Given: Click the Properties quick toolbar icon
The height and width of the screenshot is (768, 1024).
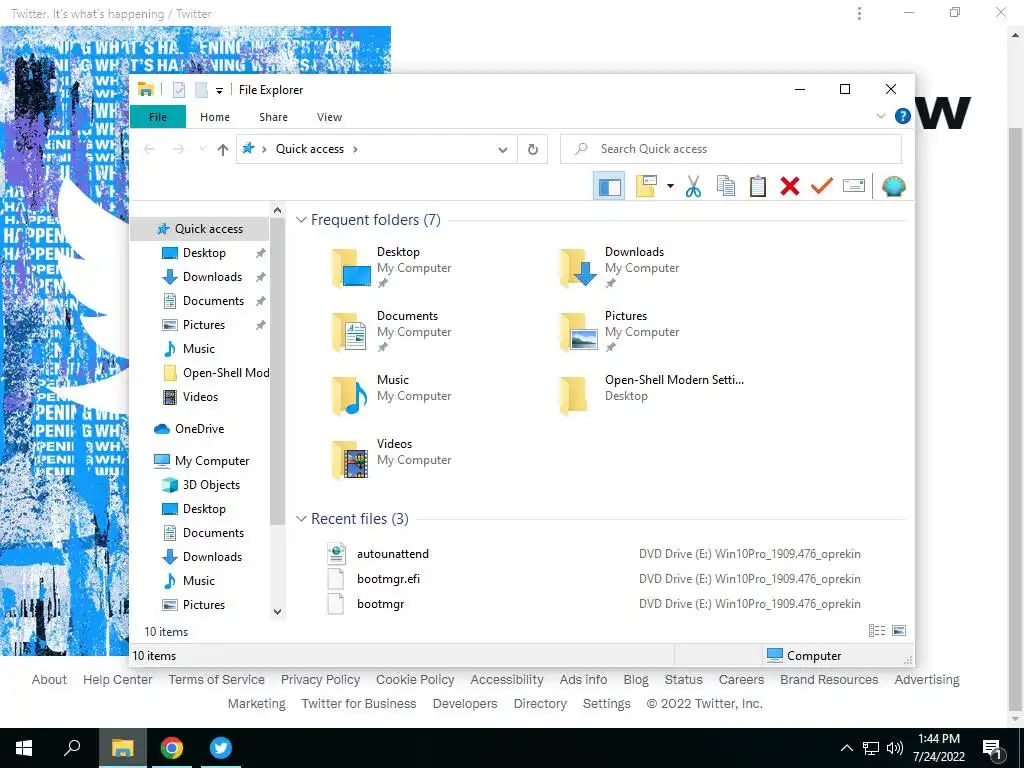Looking at the screenshot, I should 179,90.
